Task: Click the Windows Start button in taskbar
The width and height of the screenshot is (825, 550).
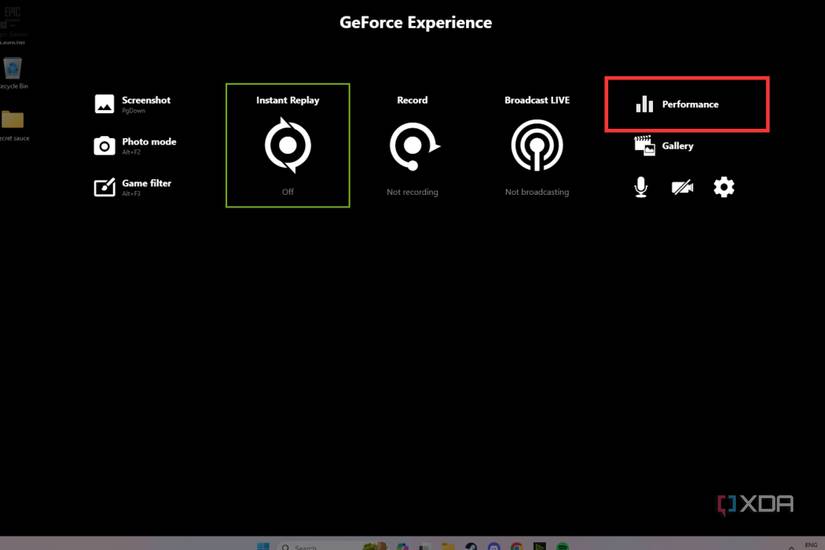Action: pyautogui.click(x=263, y=546)
